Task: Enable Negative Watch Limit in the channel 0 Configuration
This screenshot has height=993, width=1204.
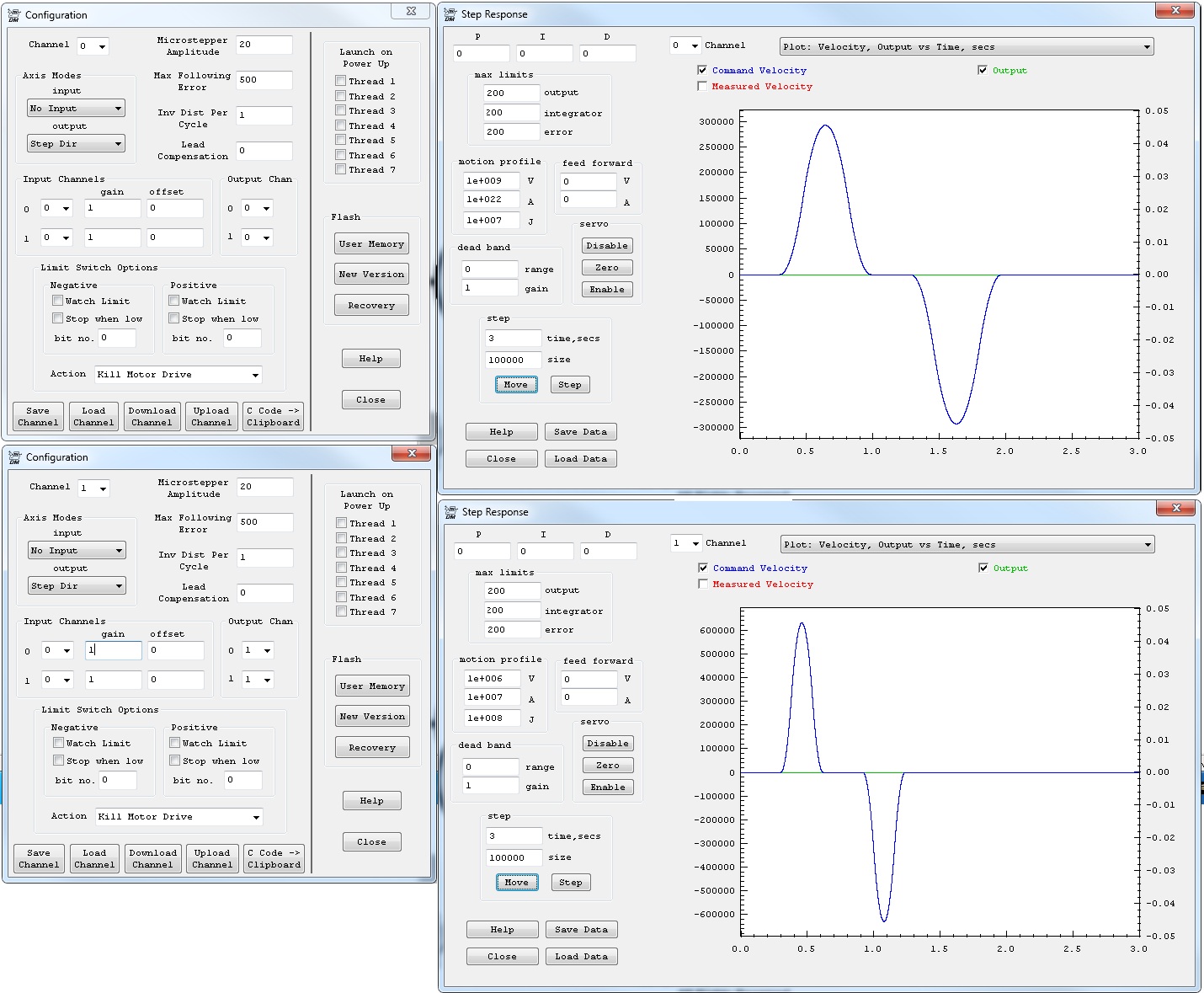Action: pyautogui.click(x=57, y=301)
